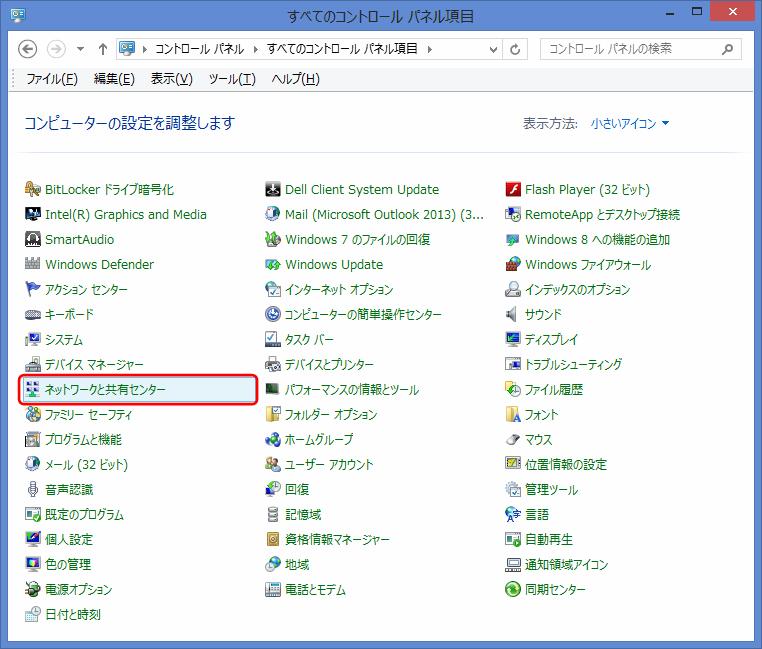Click the Forward arrow button
Viewport: 762px width, 649px height.
coord(56,49)
